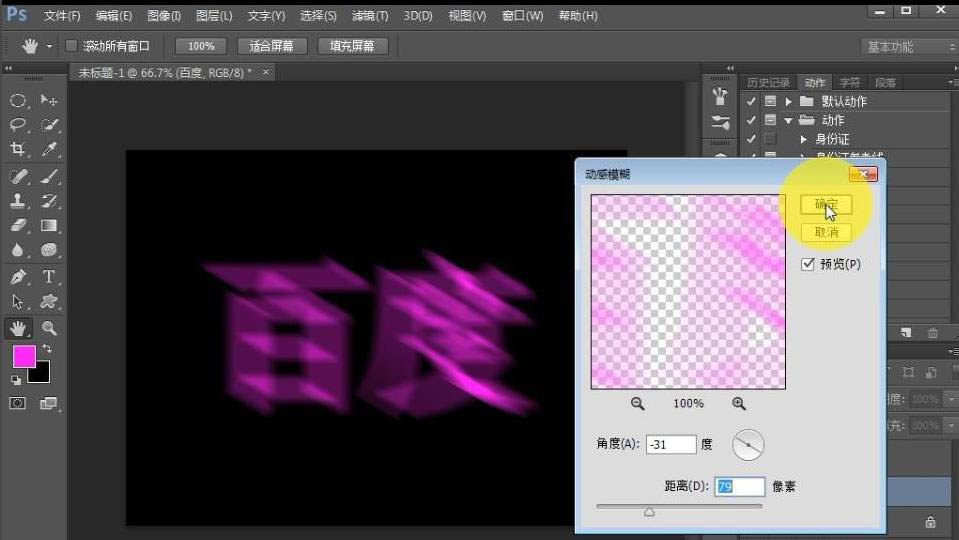Toggle the Scroll All Windows checkbox
959x540 pixels.
(72, 46)
